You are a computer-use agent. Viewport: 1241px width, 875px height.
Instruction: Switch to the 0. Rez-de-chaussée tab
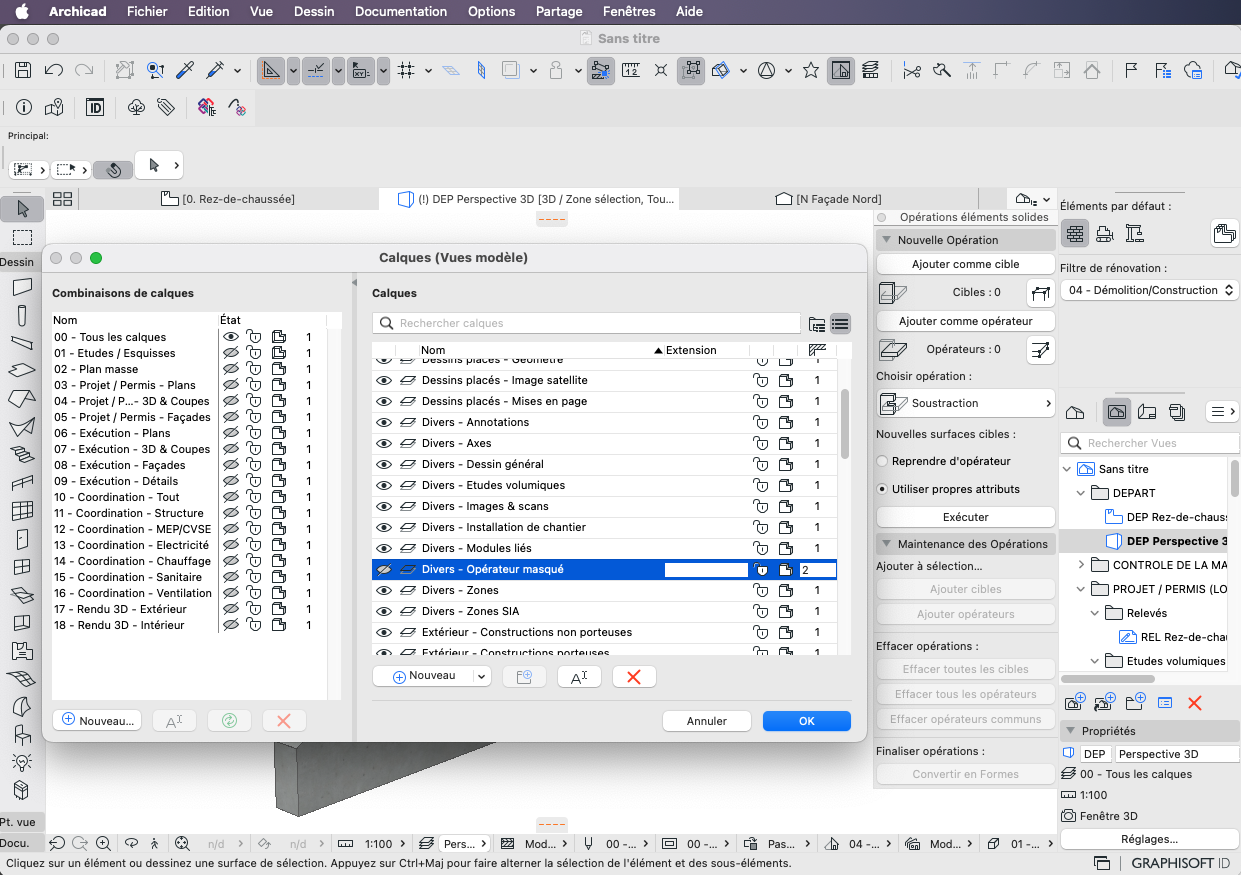coord(228,199)
